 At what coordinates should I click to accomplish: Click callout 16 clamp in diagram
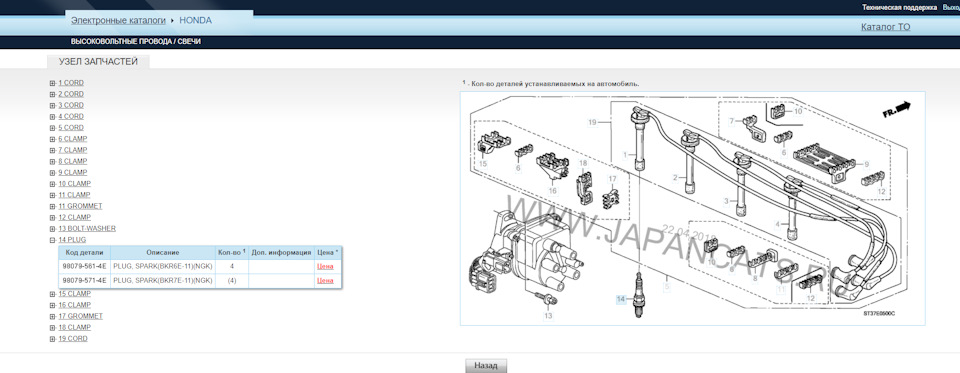(x=552, y=190)
